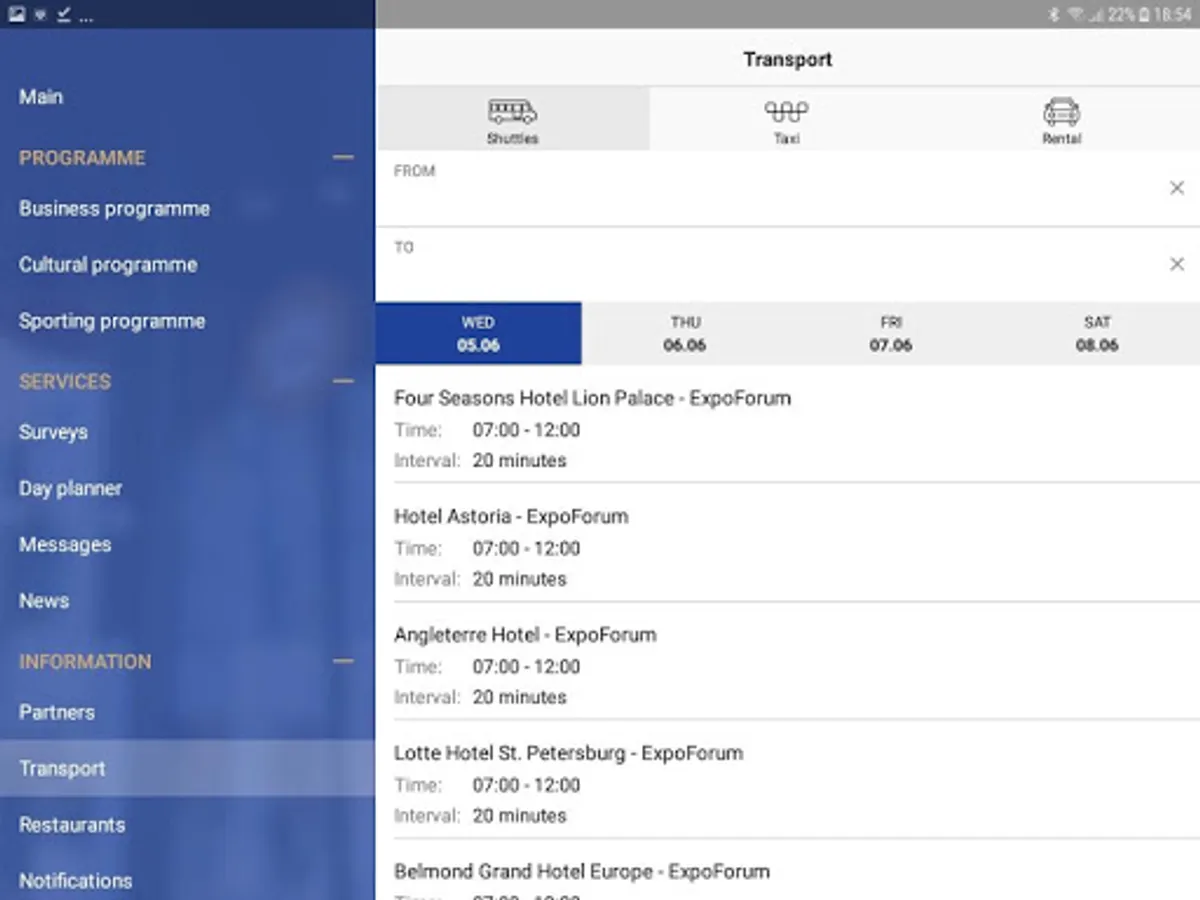Open News in the sidebar
The width and height of the screenshot is (1200, 900).
click(187, 601)
